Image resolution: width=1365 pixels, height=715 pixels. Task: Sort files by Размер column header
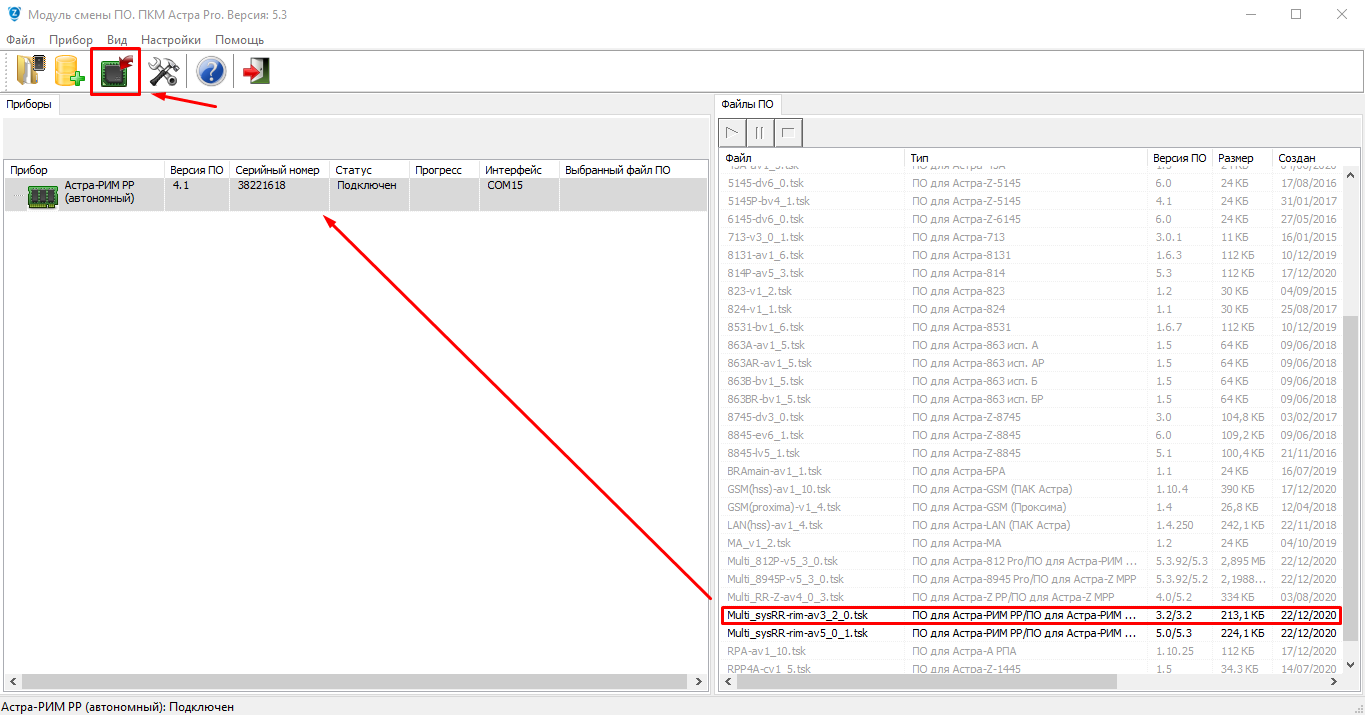[1242, 158]
